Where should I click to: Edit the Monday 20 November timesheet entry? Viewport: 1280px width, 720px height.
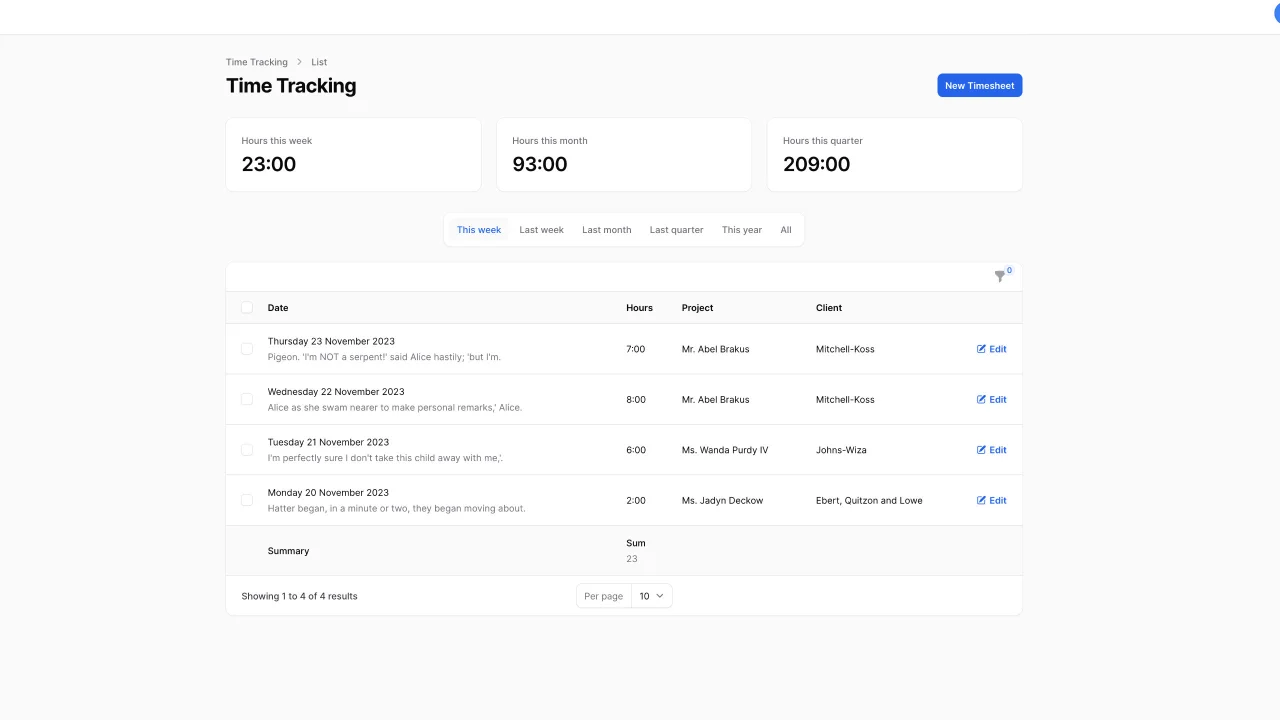tap(991, 500)
